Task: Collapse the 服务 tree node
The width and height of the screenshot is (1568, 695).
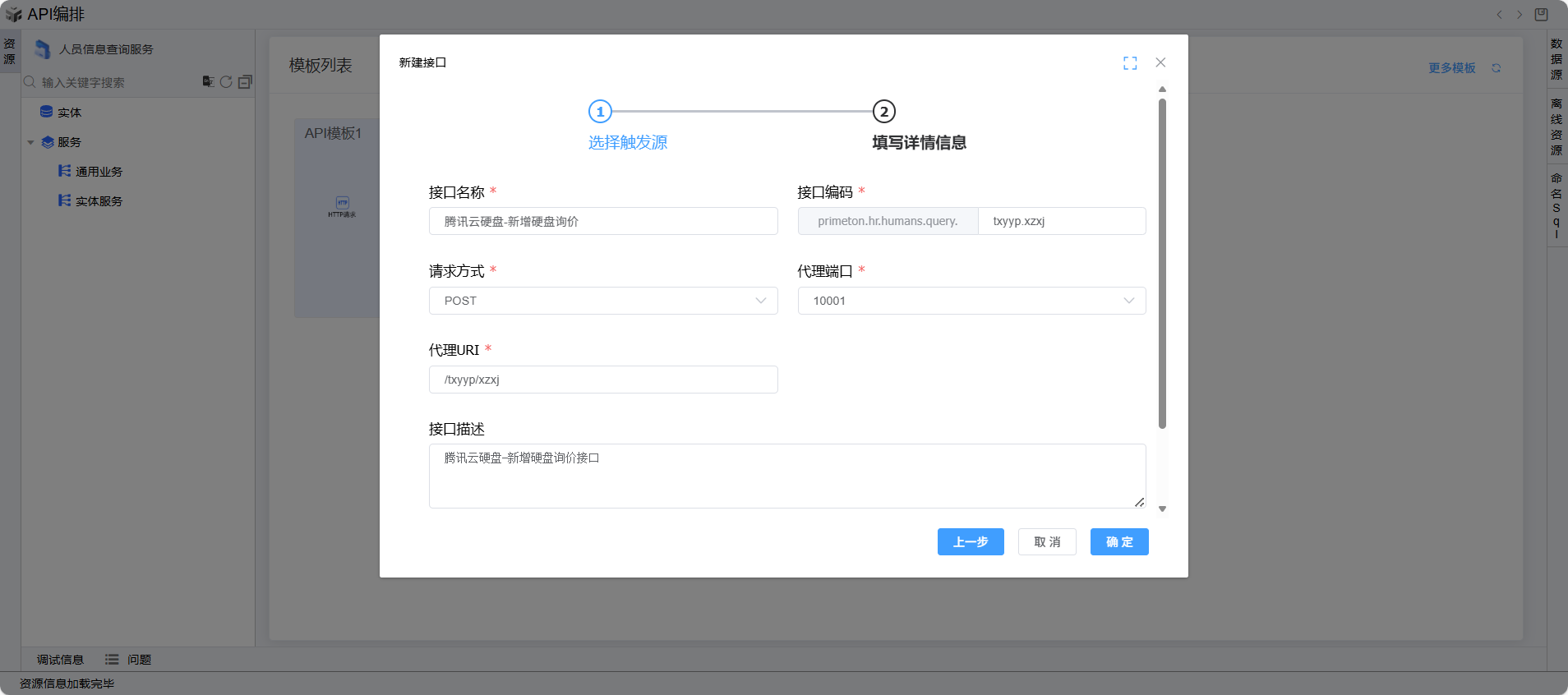Action: tap(30, 142)
